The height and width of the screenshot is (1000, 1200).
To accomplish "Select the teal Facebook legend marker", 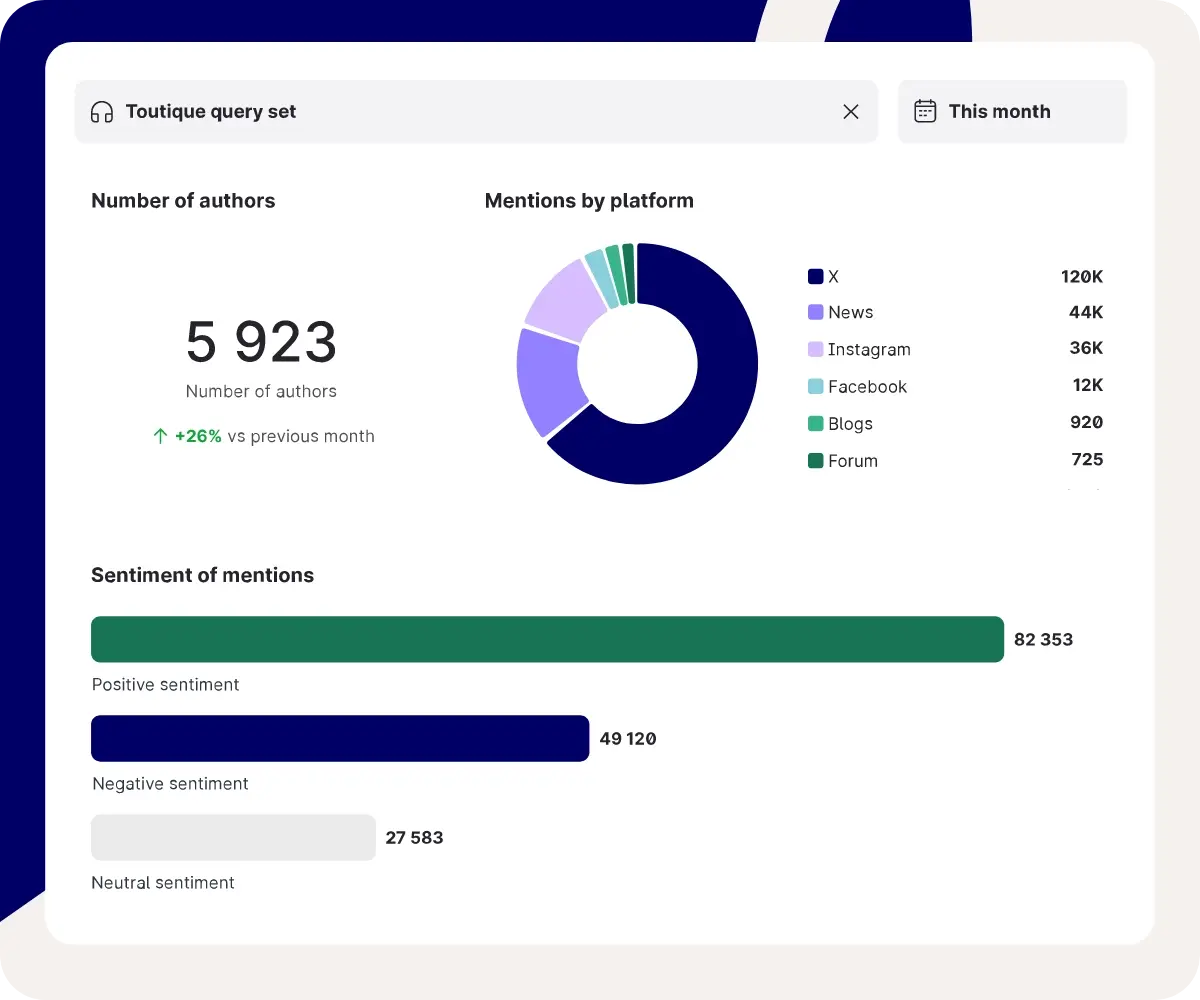I will tap(815, 387).
